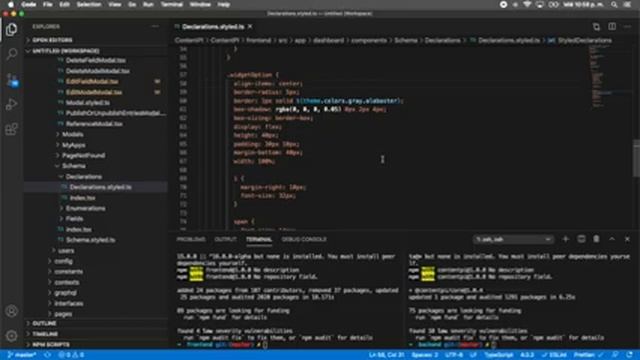The height and width of the screenshot is (360, 640).
Task: Close the Declarations.styled.ts editor tab
Action: (250, 27)
